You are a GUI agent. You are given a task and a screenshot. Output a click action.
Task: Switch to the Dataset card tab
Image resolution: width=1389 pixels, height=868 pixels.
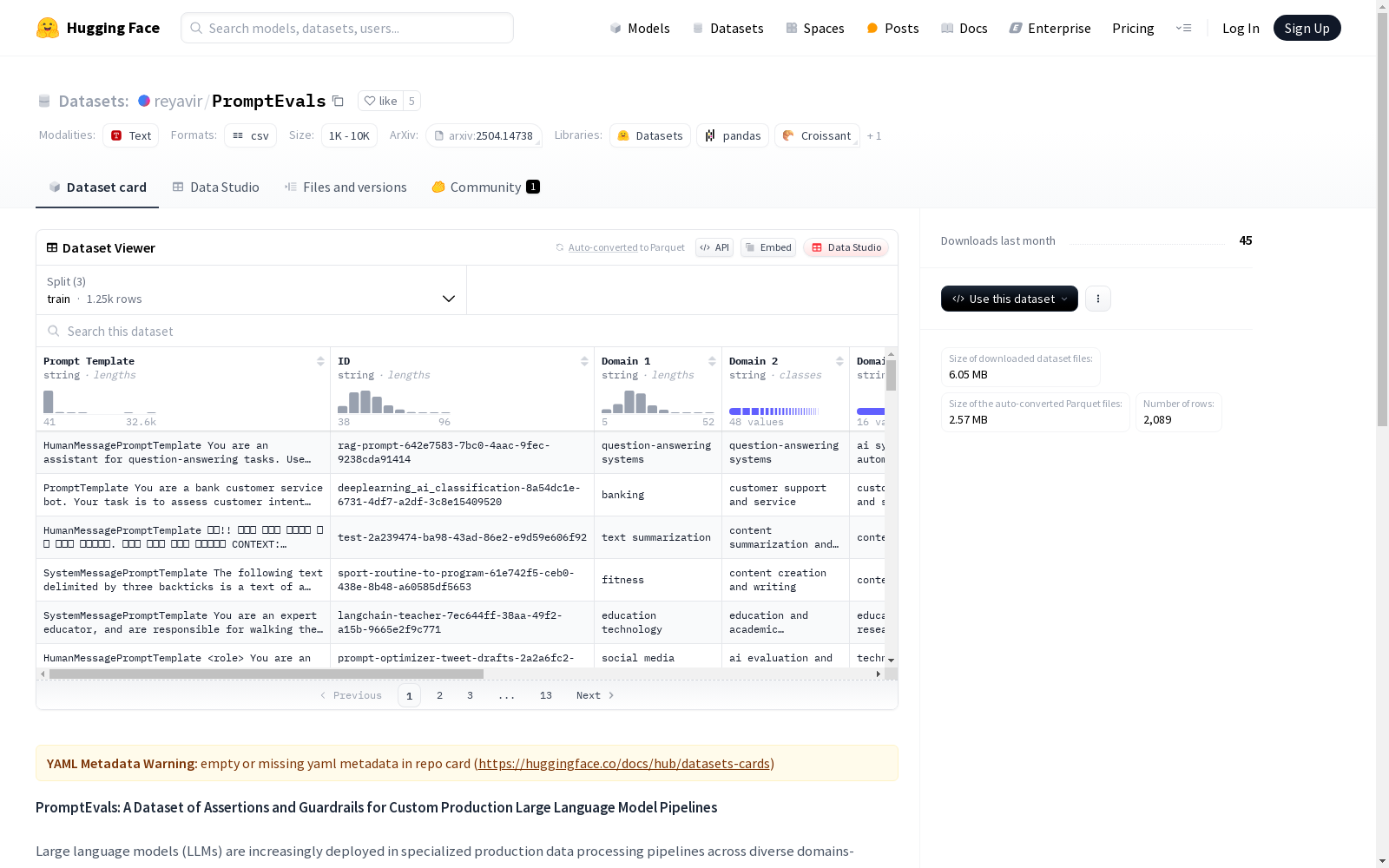[97, 187]
